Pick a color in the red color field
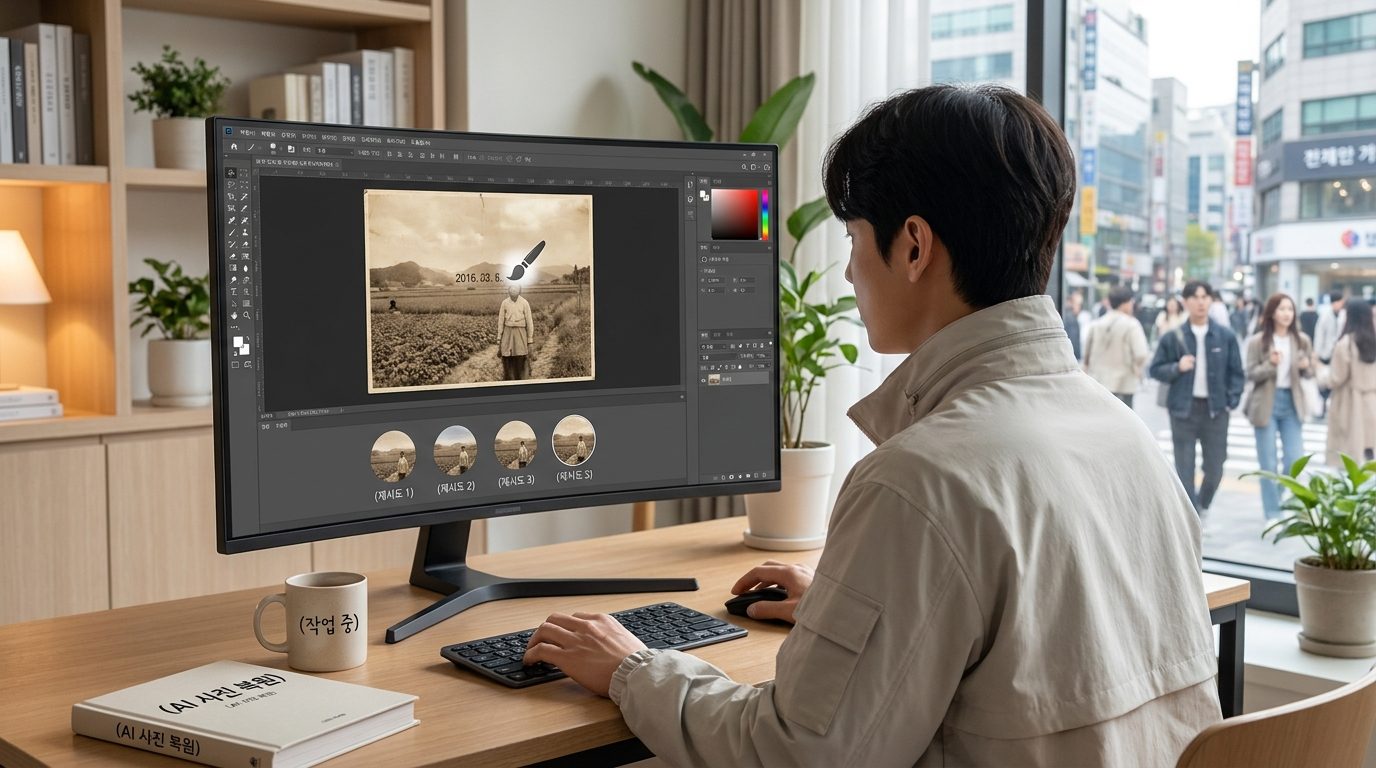 click(735, 214)
